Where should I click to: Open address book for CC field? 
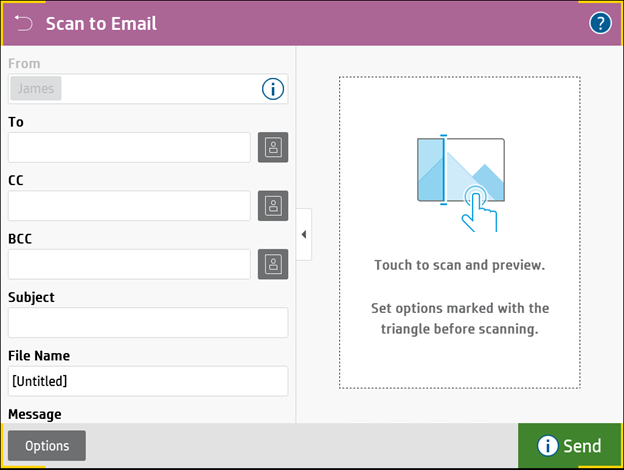coord(273,206)
